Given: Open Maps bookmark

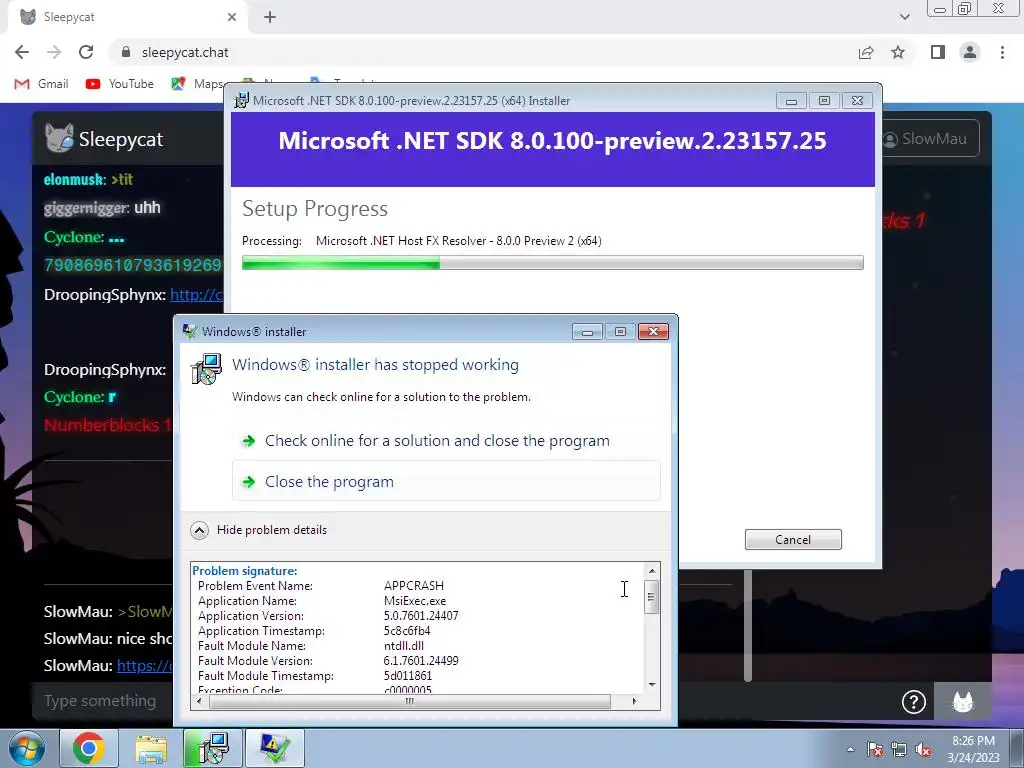Looking at the screenshot, I should tap(197, 84).
